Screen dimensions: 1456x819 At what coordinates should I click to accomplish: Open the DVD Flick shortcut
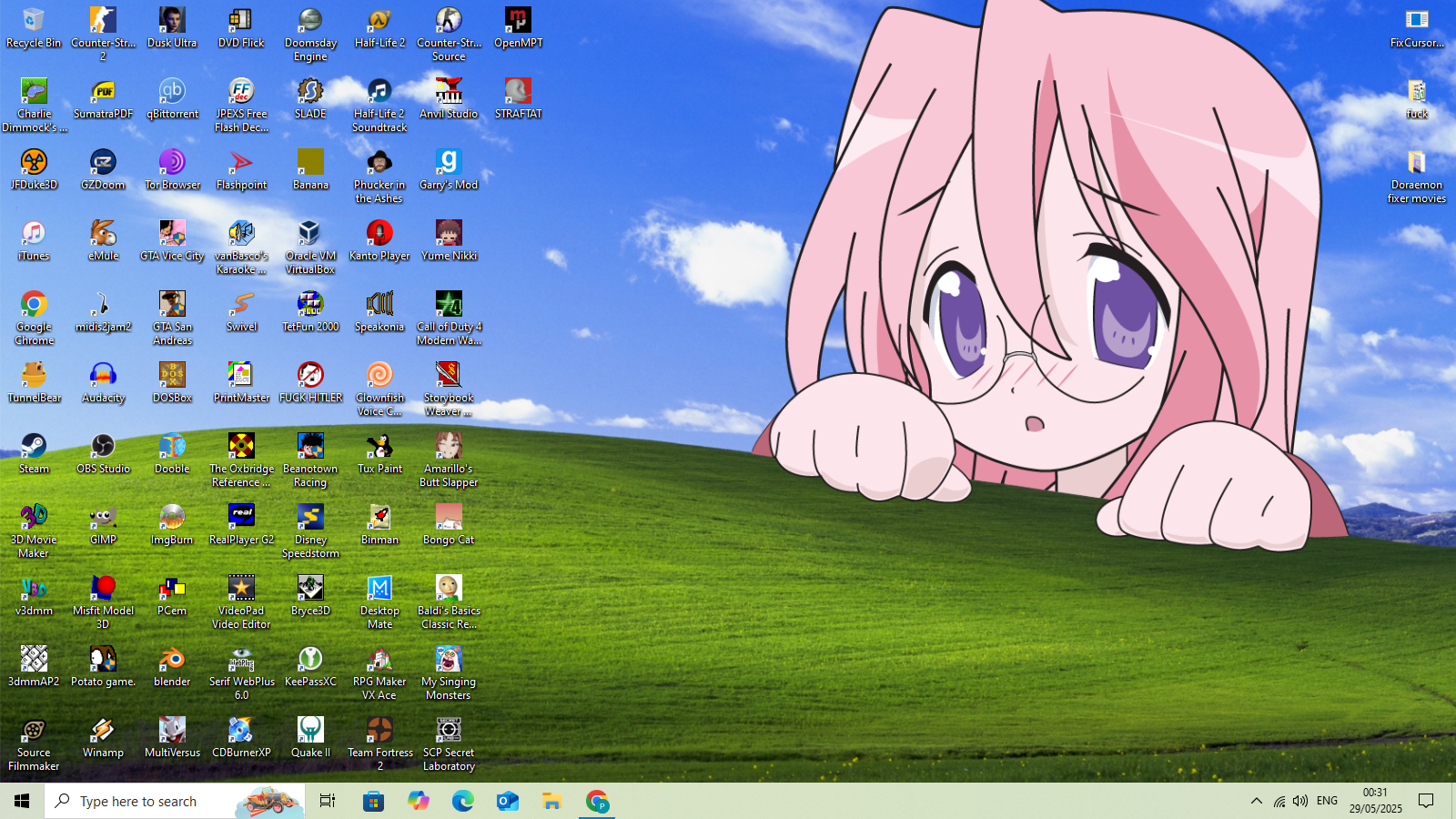click(241, 28)
